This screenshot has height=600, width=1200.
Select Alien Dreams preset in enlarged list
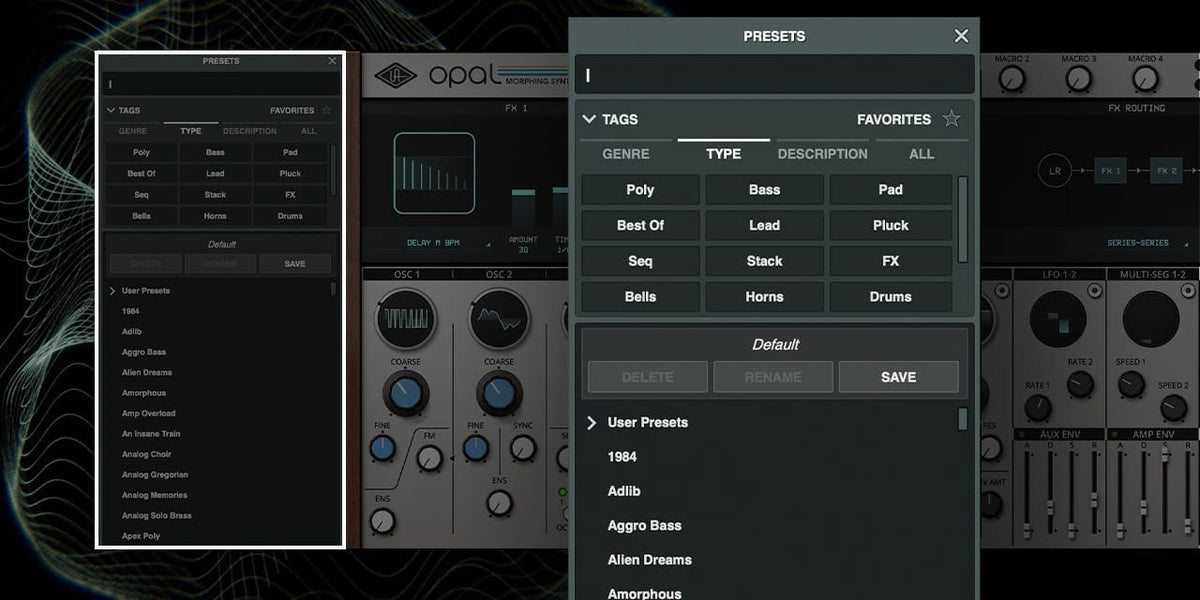click(x=650, y=560)
